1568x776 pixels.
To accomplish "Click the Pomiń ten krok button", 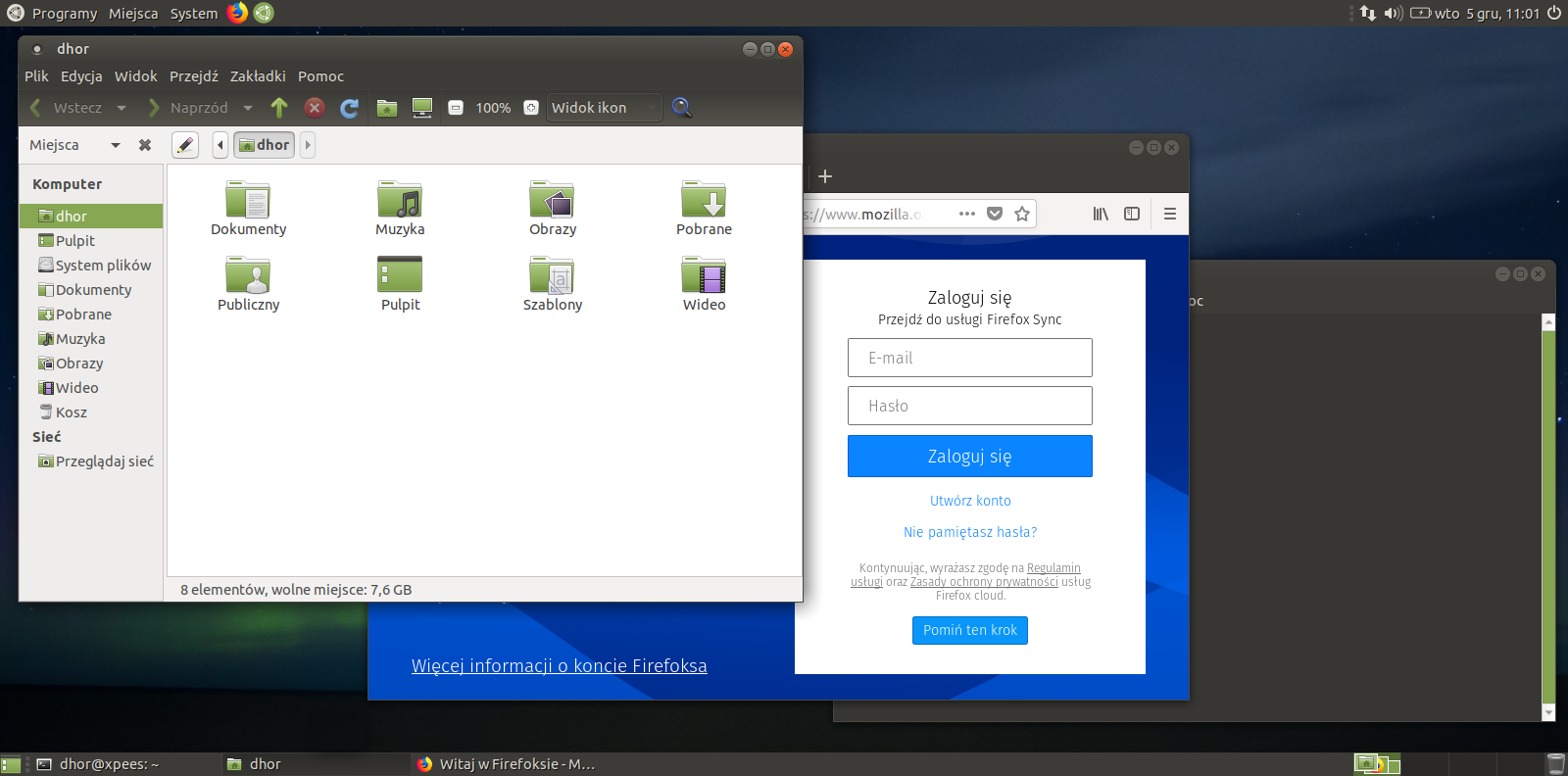I will tap(970, 630).
